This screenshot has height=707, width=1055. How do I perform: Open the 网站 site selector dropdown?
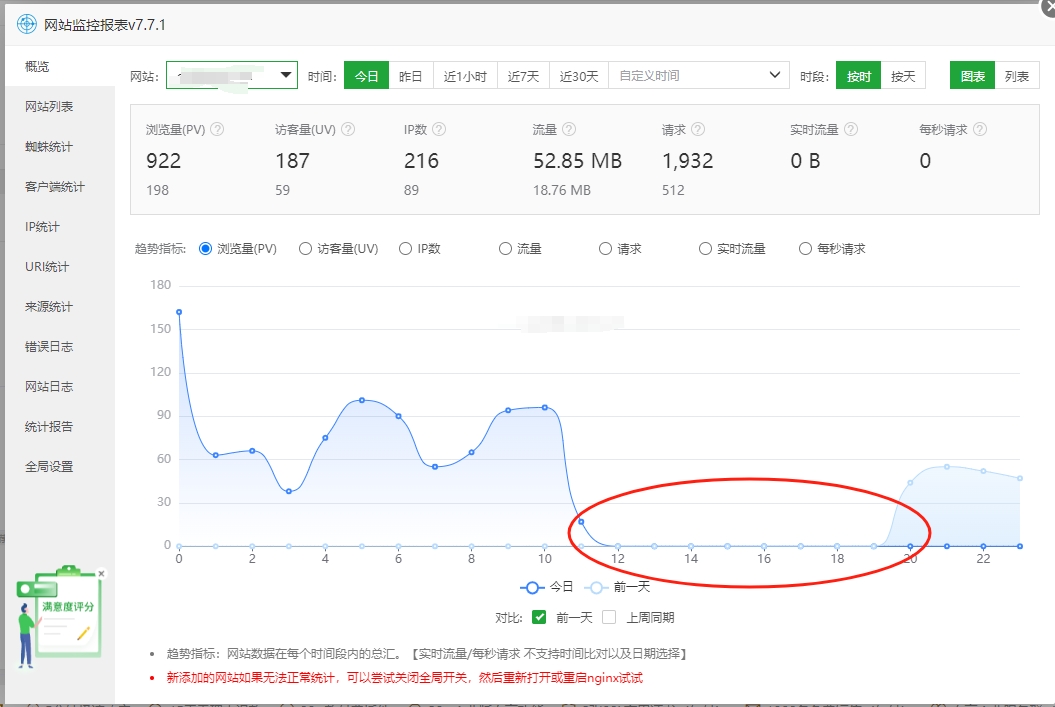pos(232,75)
